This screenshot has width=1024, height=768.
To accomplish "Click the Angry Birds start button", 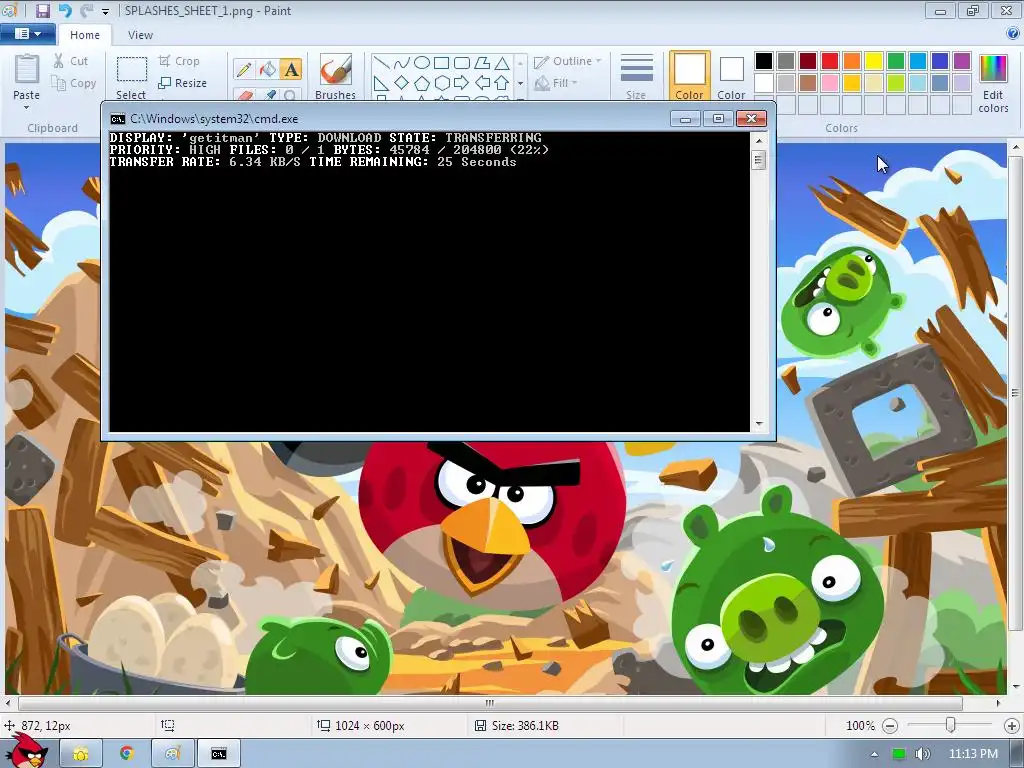I will (x=27, y=751).
